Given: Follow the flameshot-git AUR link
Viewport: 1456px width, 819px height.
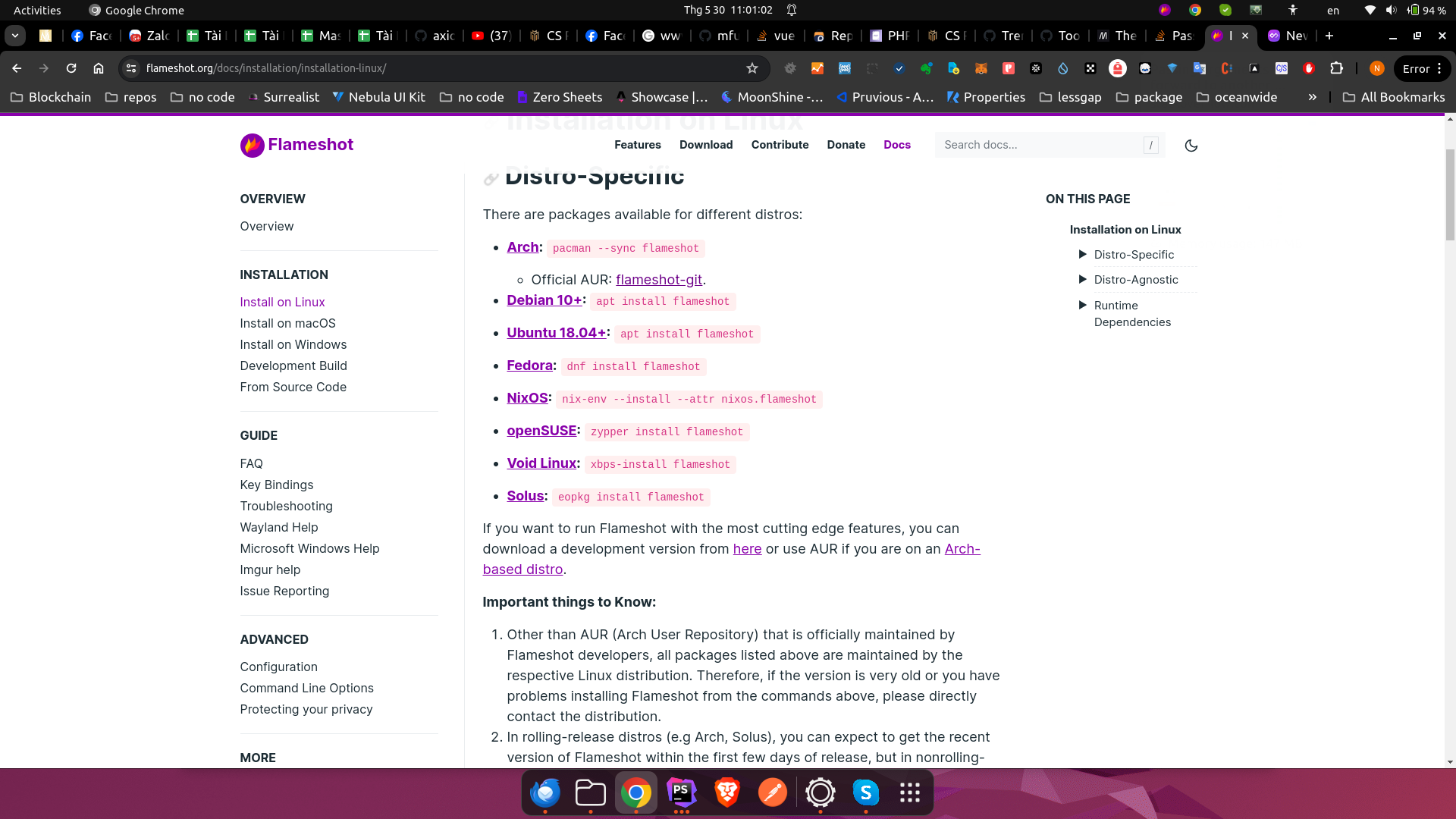Looking at the screenshot, I should (659, 280).
